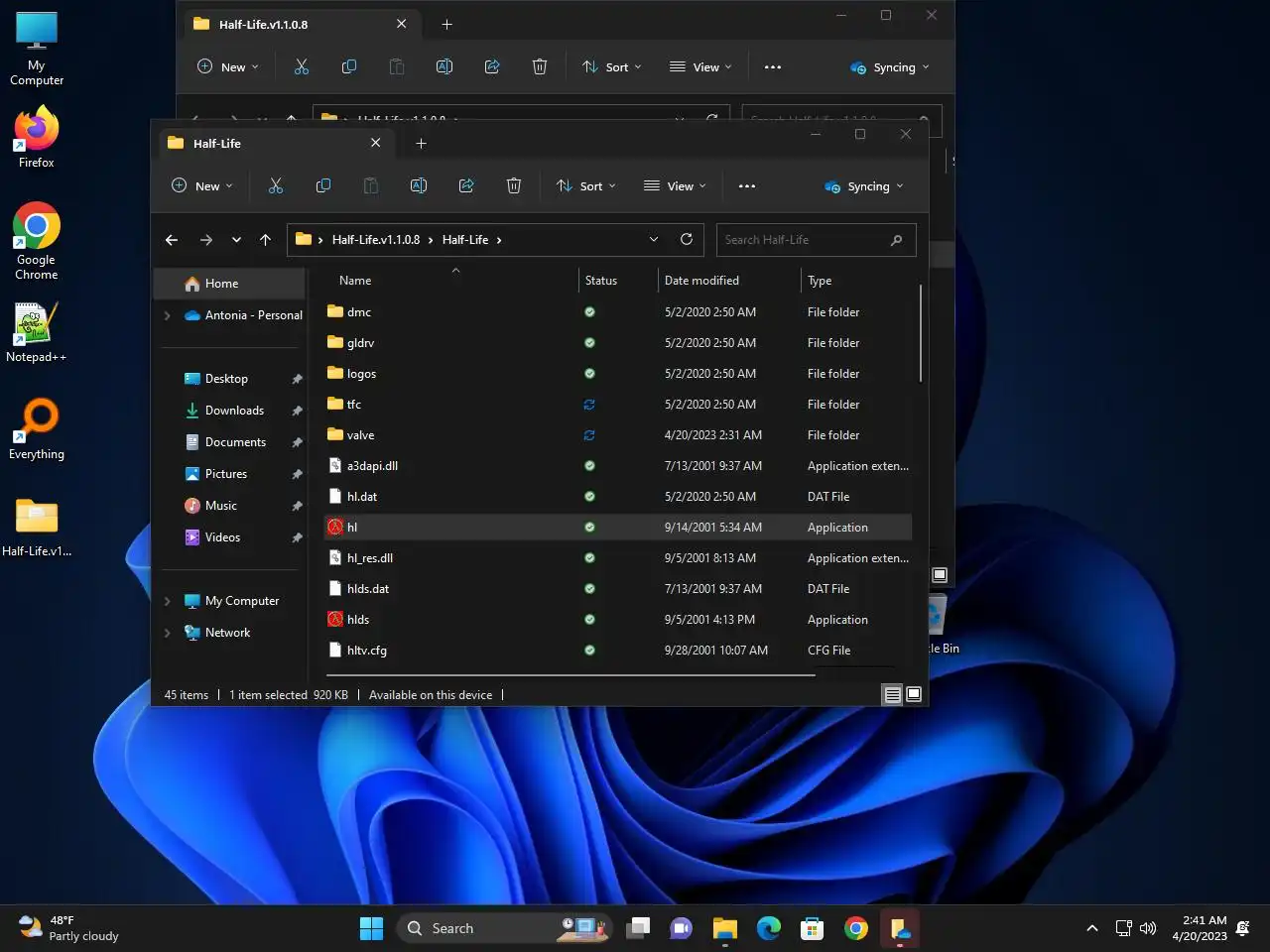Open Sort dropdown in Half-Life window
Screen dimensions: 1270x952
(586, 185)
